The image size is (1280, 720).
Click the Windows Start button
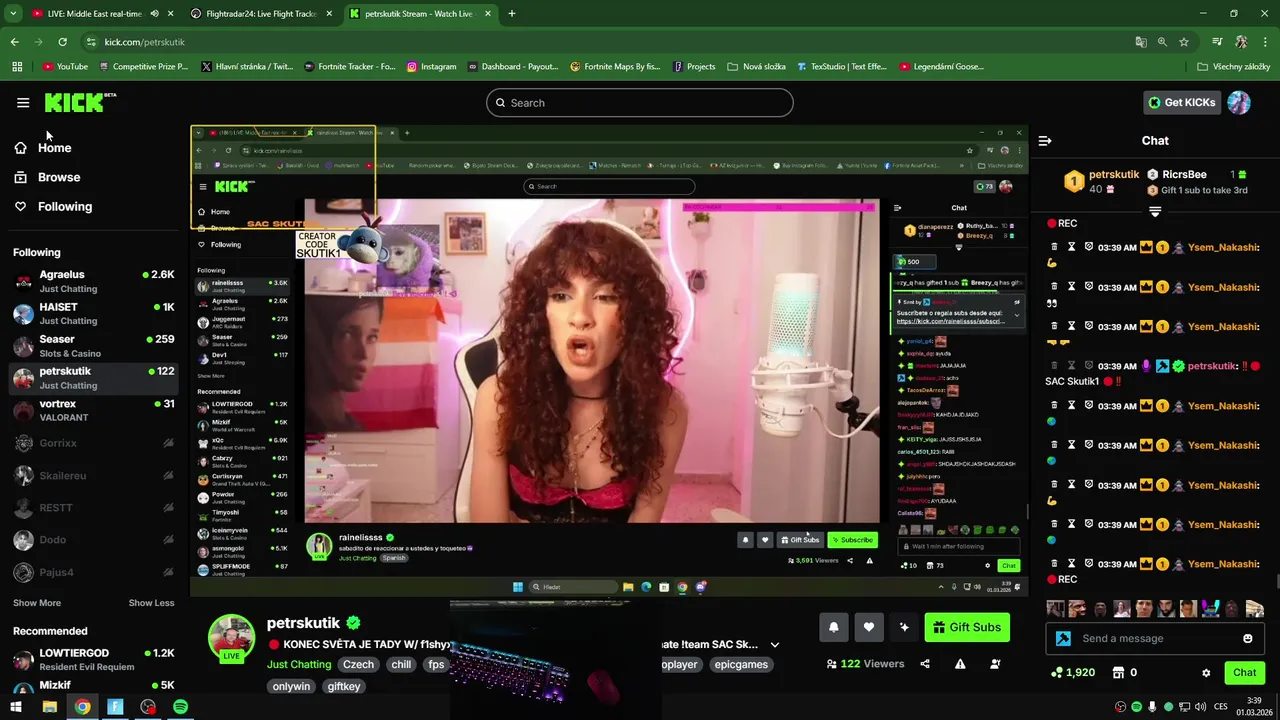click(x=16, y=707)
